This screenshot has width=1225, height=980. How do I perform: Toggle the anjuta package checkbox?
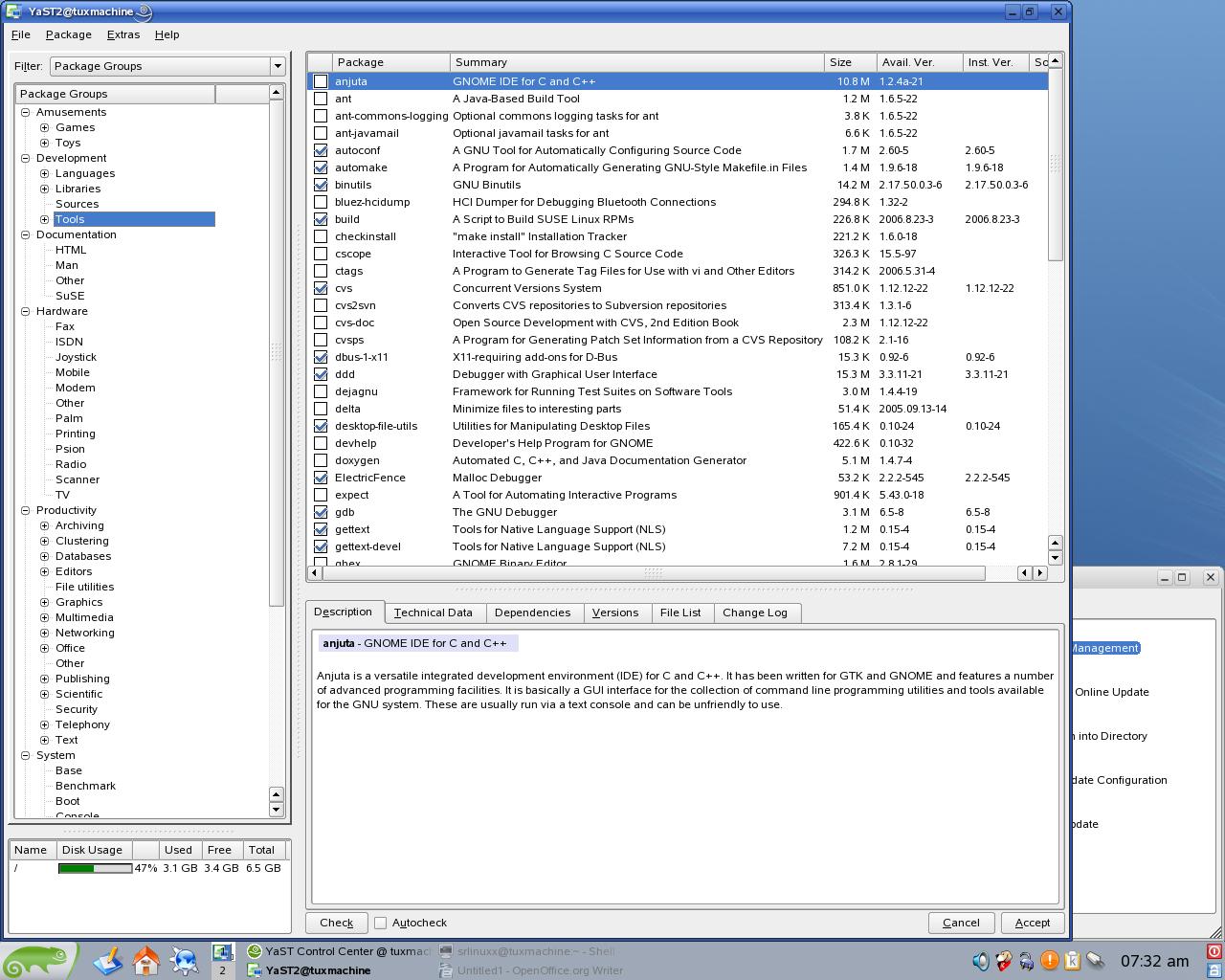click(x=321, y=81)
